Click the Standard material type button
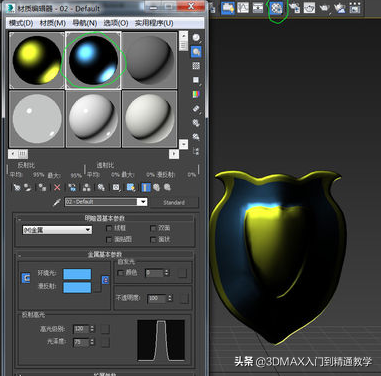Image resolution: width=381 pixels, height=376 pixels. pos(174,202)
